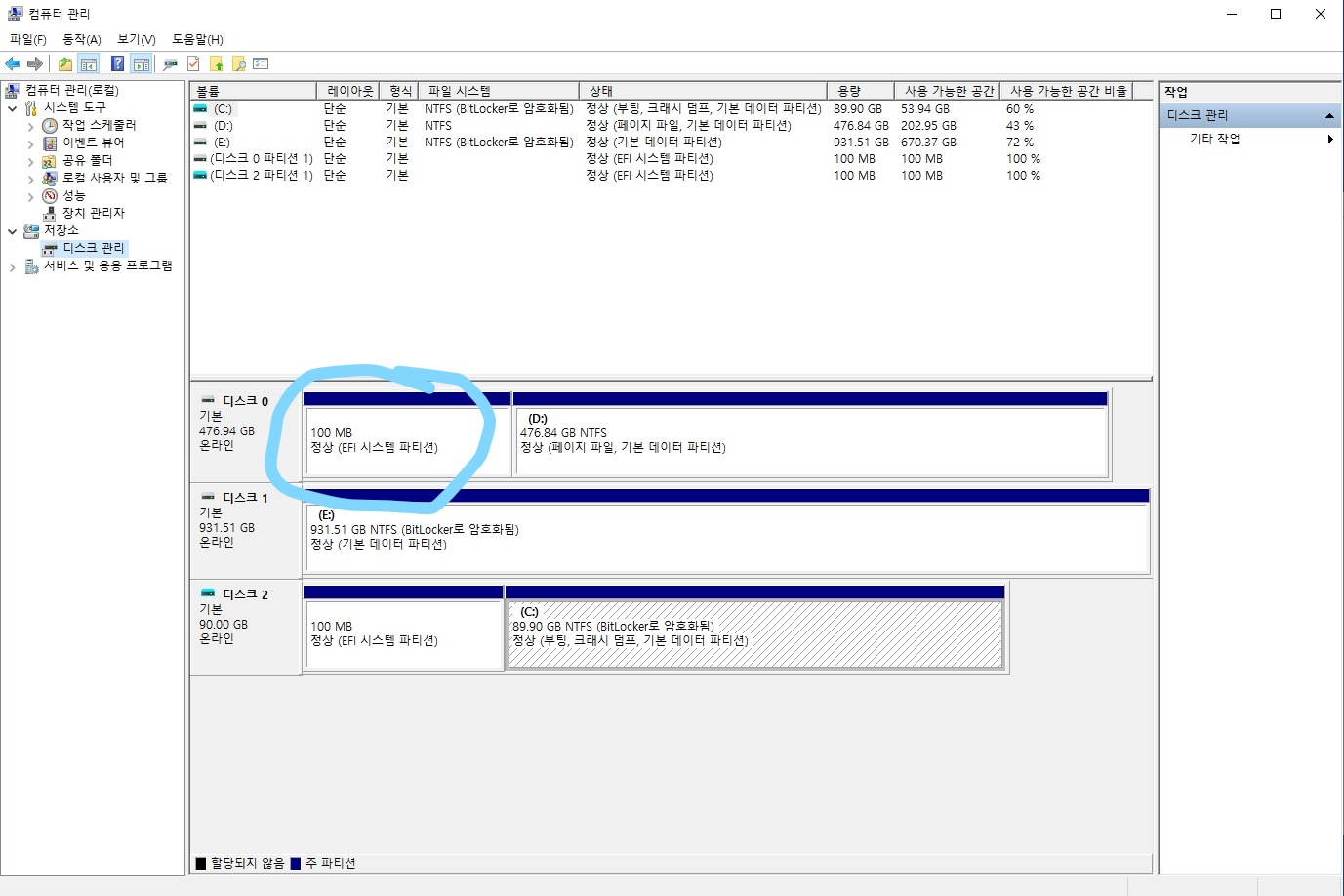Open 이벤트 뷰어 via its log icon
Image resolution: width=1344 pixels, height=896 pixels.
coord(50,143)
